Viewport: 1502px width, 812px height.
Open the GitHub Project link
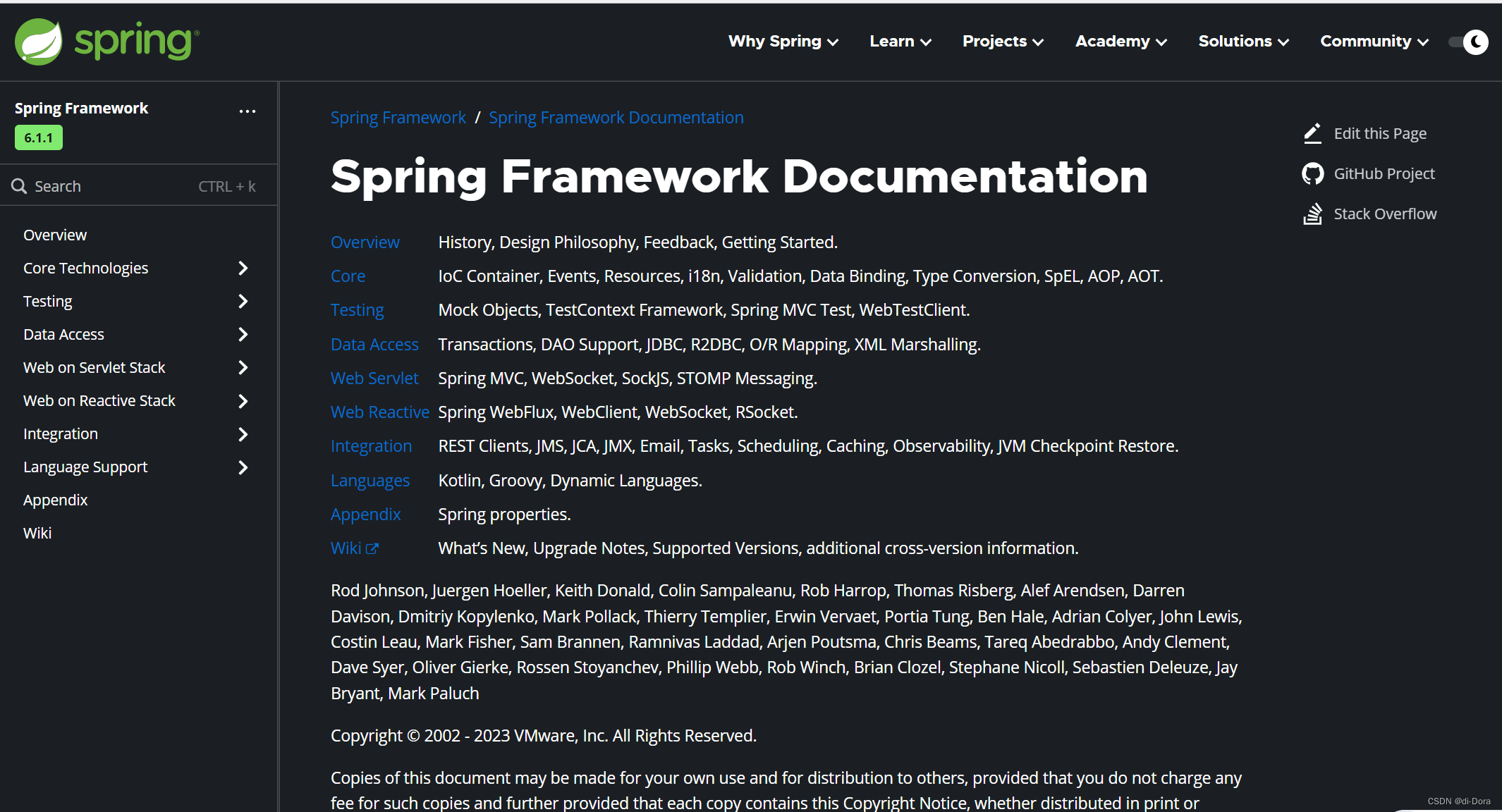coord(1384,173)
